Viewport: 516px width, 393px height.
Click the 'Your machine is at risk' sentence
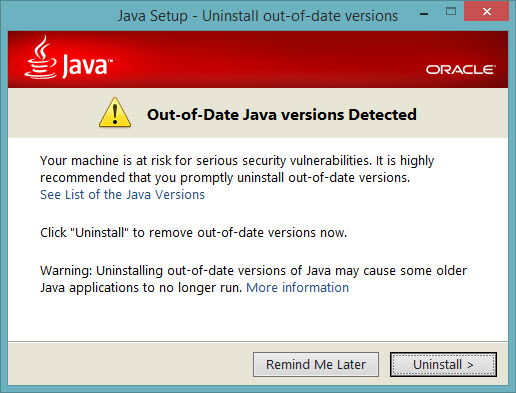tap(237, 161)
